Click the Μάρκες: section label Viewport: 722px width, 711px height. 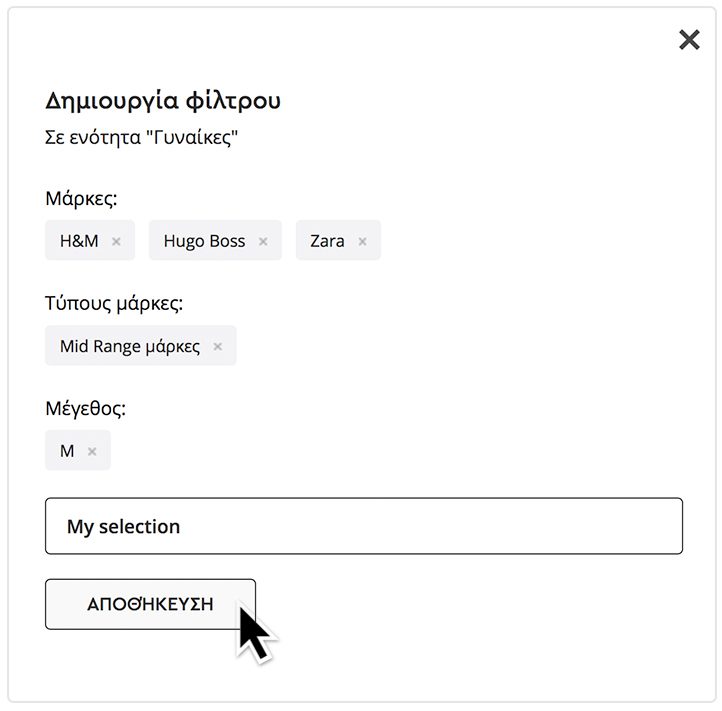pyautogui.click(x=81, y=198)
